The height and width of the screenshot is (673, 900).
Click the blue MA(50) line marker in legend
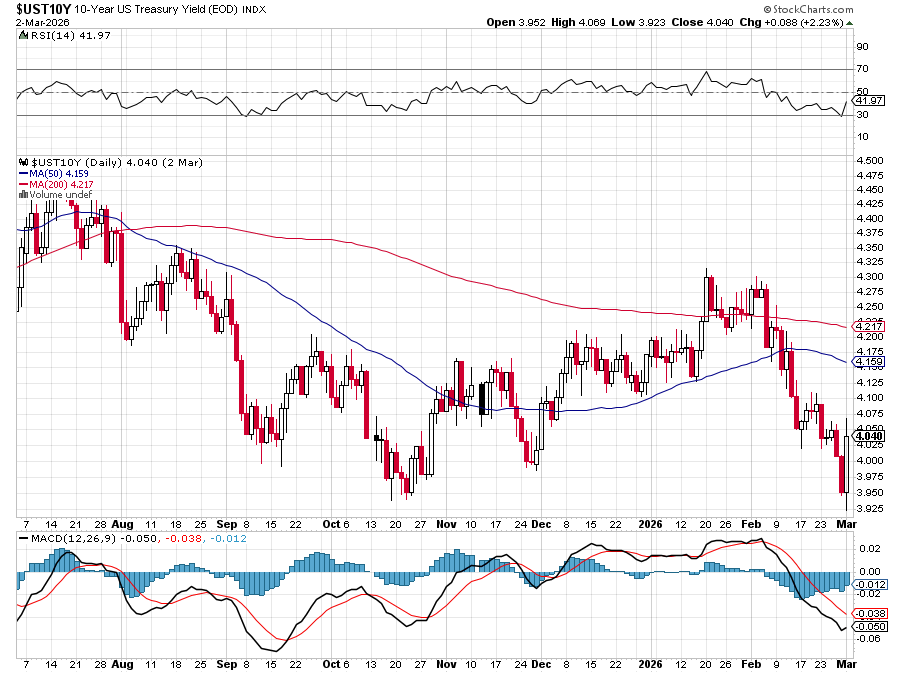24,173
